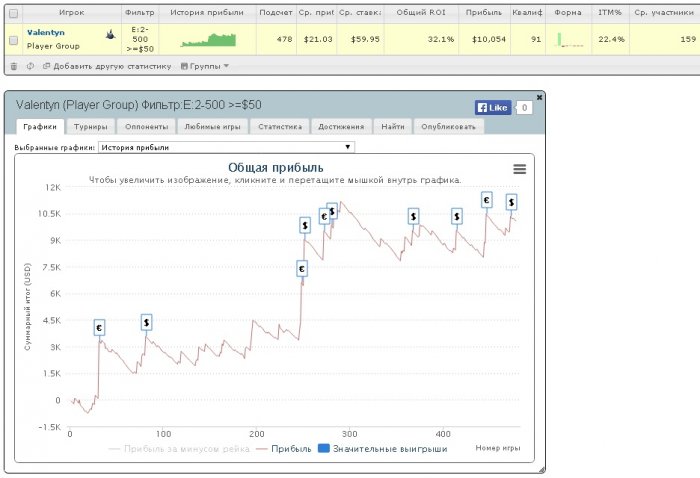Click the refresh icon beside the trash icon
The image size is (700, 478).
[x=30, y=66]
